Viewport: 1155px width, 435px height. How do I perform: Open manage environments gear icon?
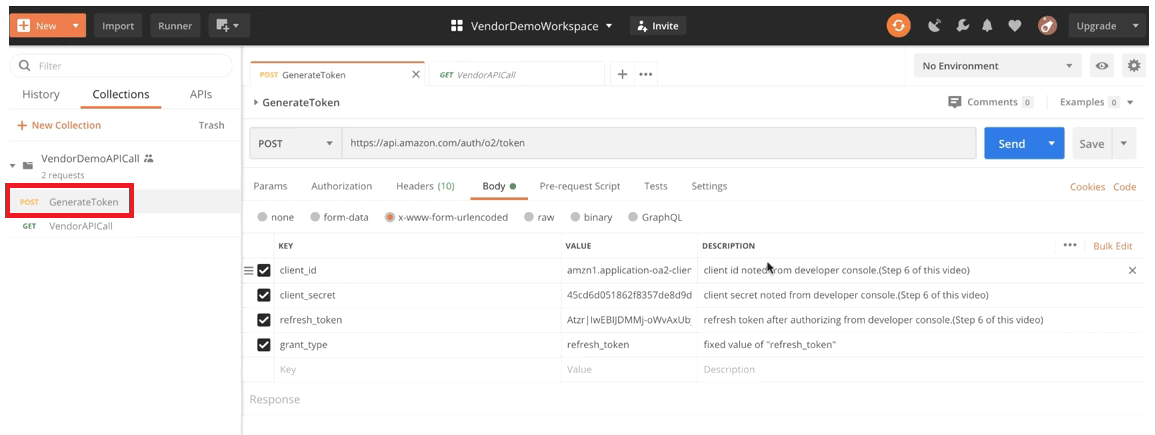(1133, 66)
